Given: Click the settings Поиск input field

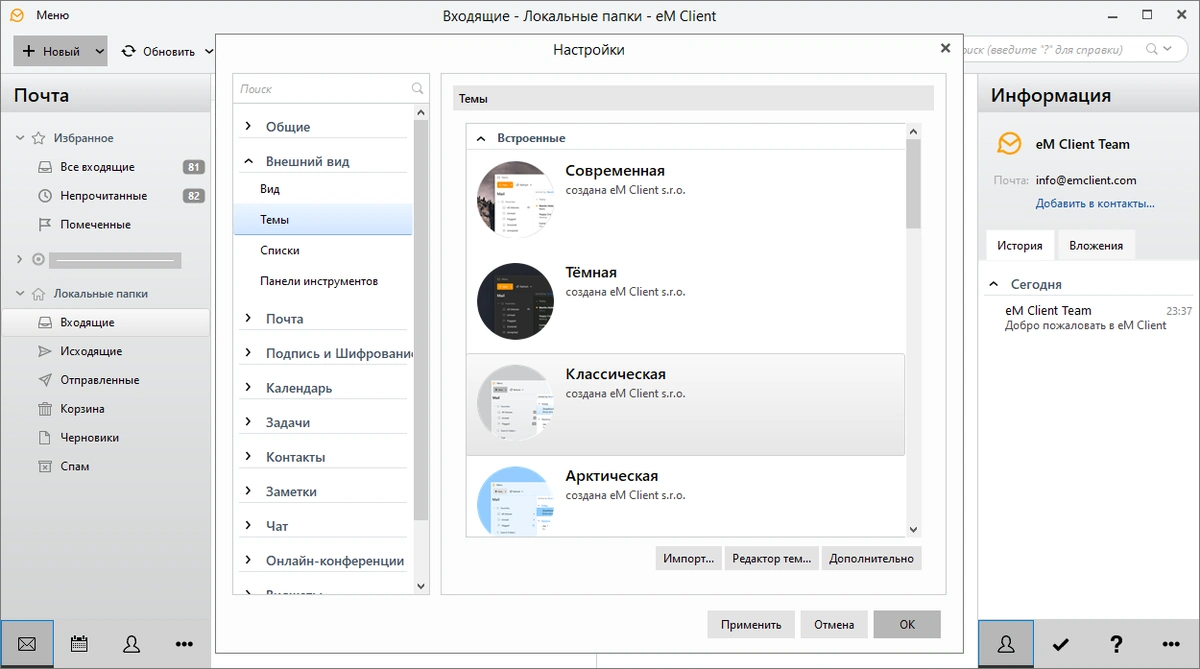Looking at the screenshot, I should (323, 89).
